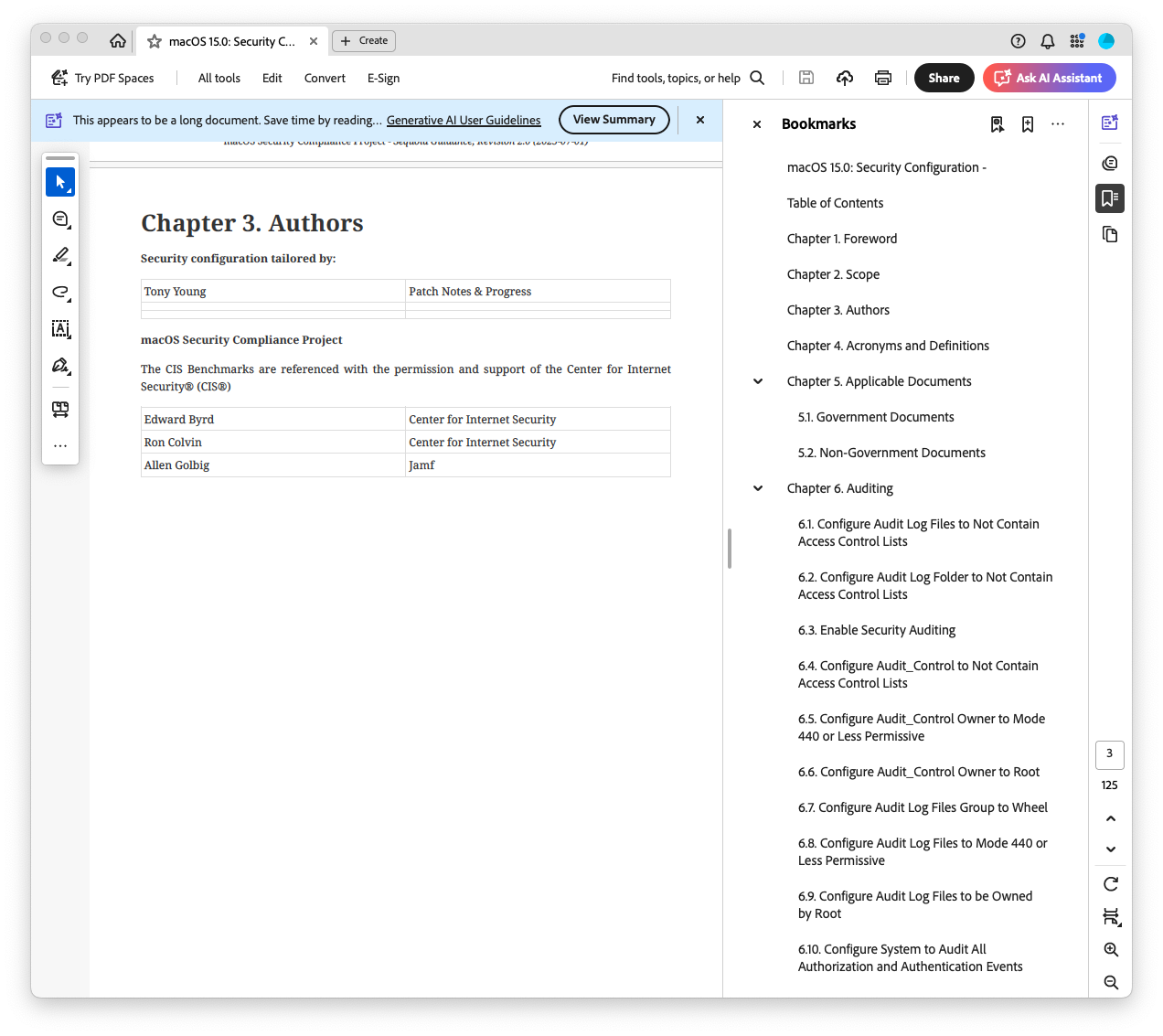Star the document in the tab
Image resolution: width=1163 pixels, height=1036 pixels.
click(155, 41)
